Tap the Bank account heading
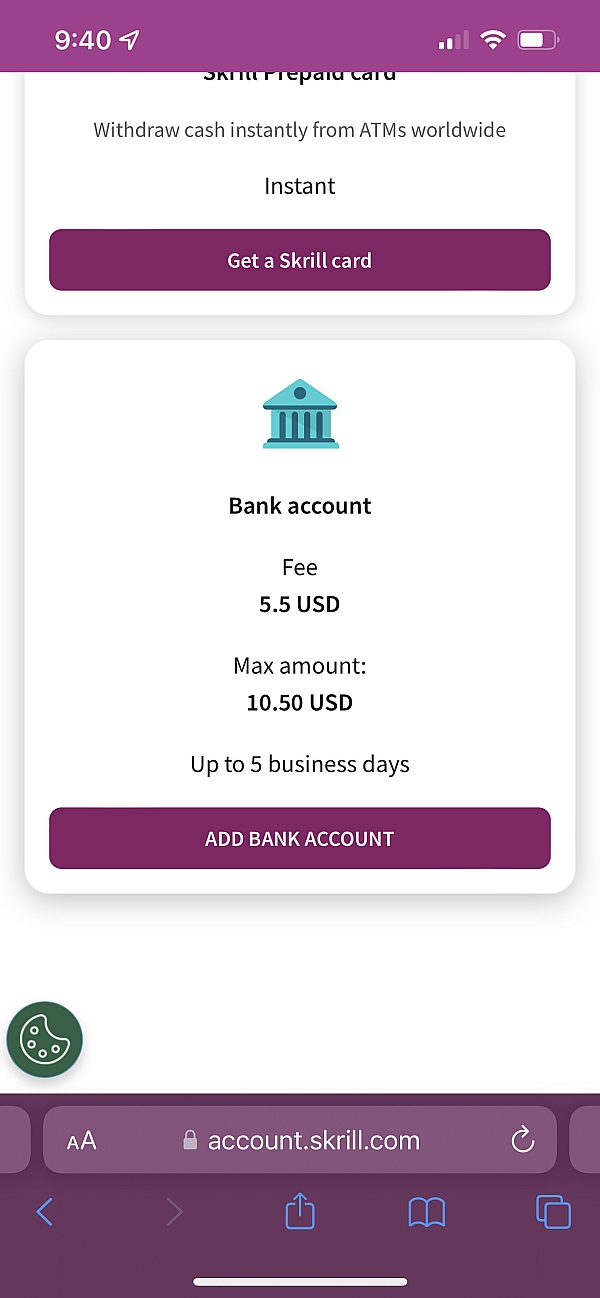 (300, 506)
